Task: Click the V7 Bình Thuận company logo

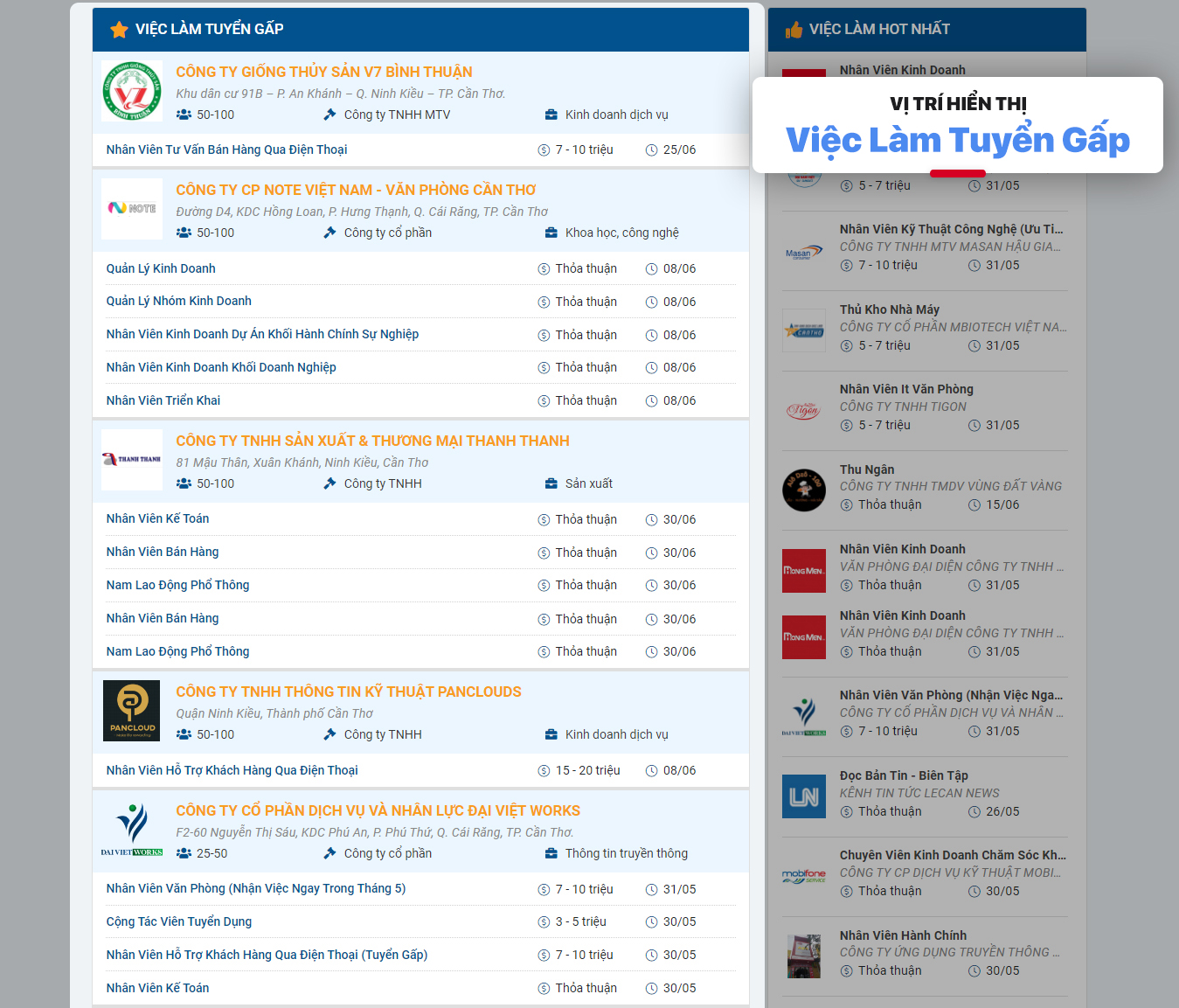Action: 132,91
